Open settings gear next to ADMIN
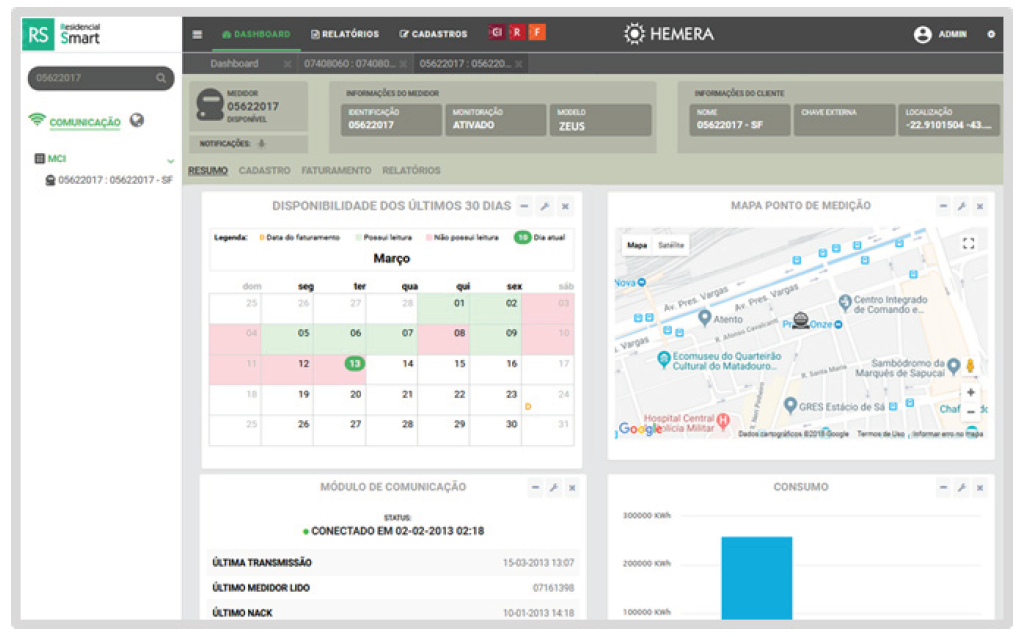The height and width of the screenshot is (637, 1021). [x=991, y=34]
